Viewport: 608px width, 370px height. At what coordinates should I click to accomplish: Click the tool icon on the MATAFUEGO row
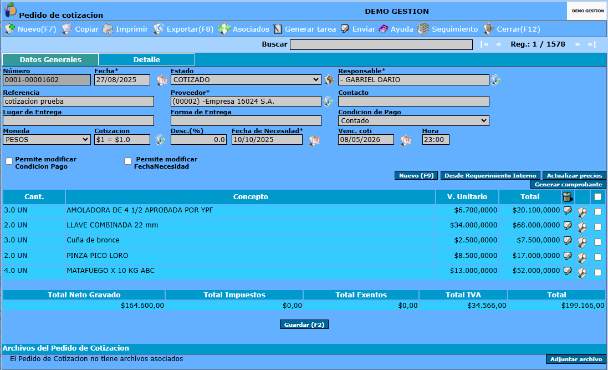(x=582, y=272)
